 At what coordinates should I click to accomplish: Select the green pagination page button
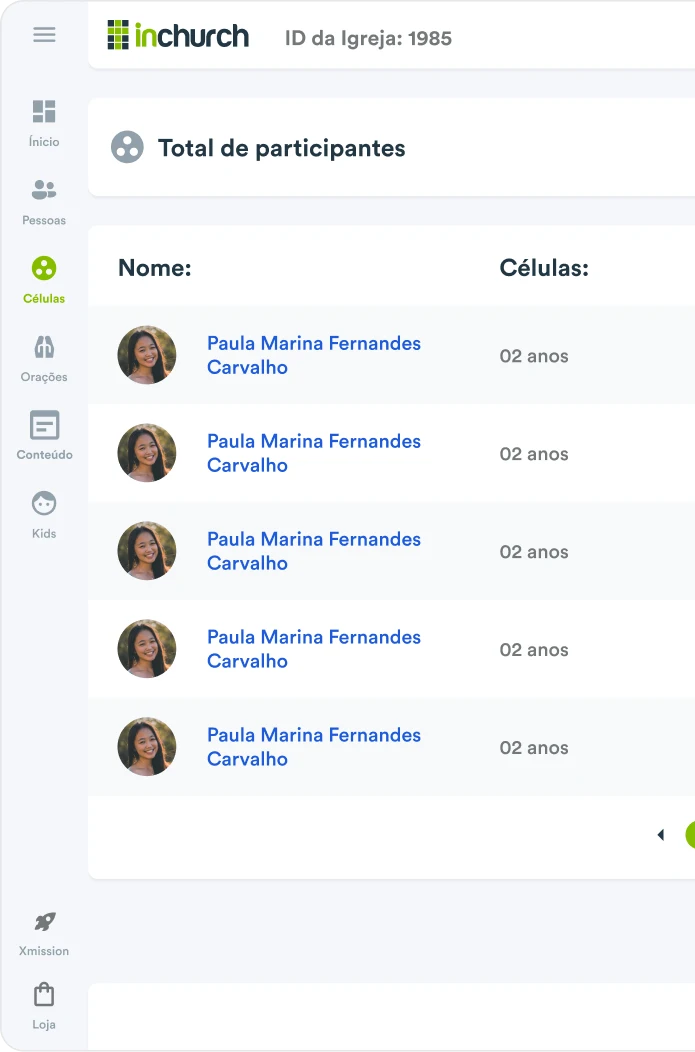[690, 835]
